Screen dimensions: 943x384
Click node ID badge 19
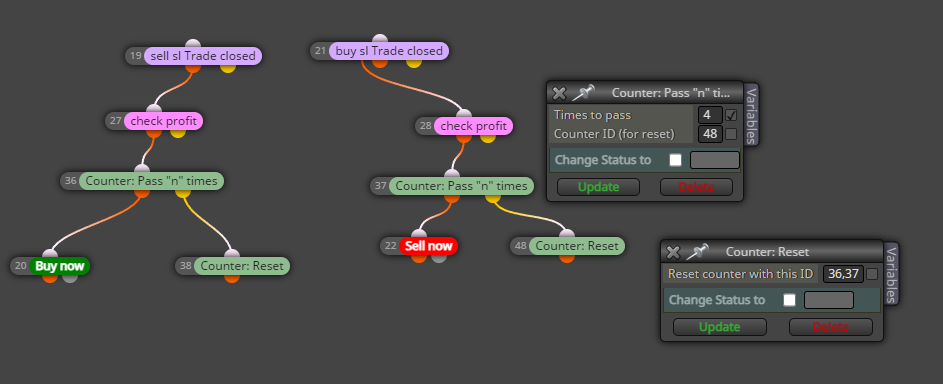point(135,56)
